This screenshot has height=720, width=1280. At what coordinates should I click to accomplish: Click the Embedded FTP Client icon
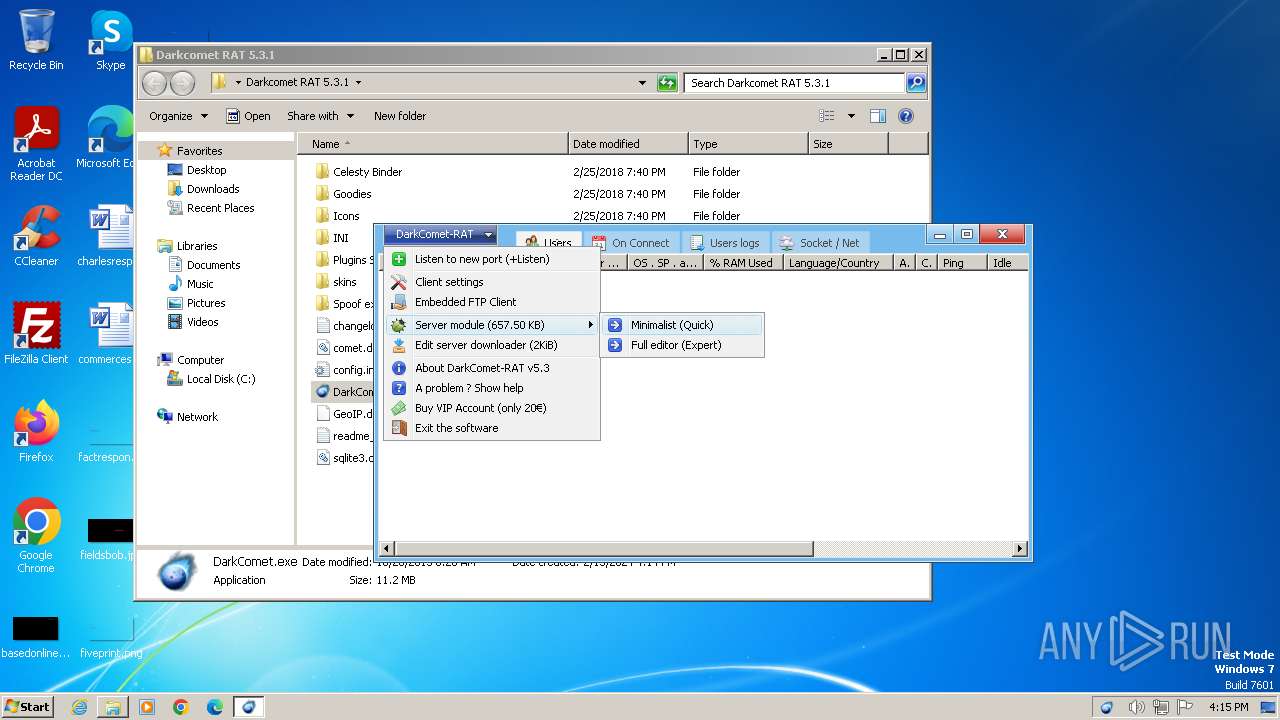(x=398, y=302)
